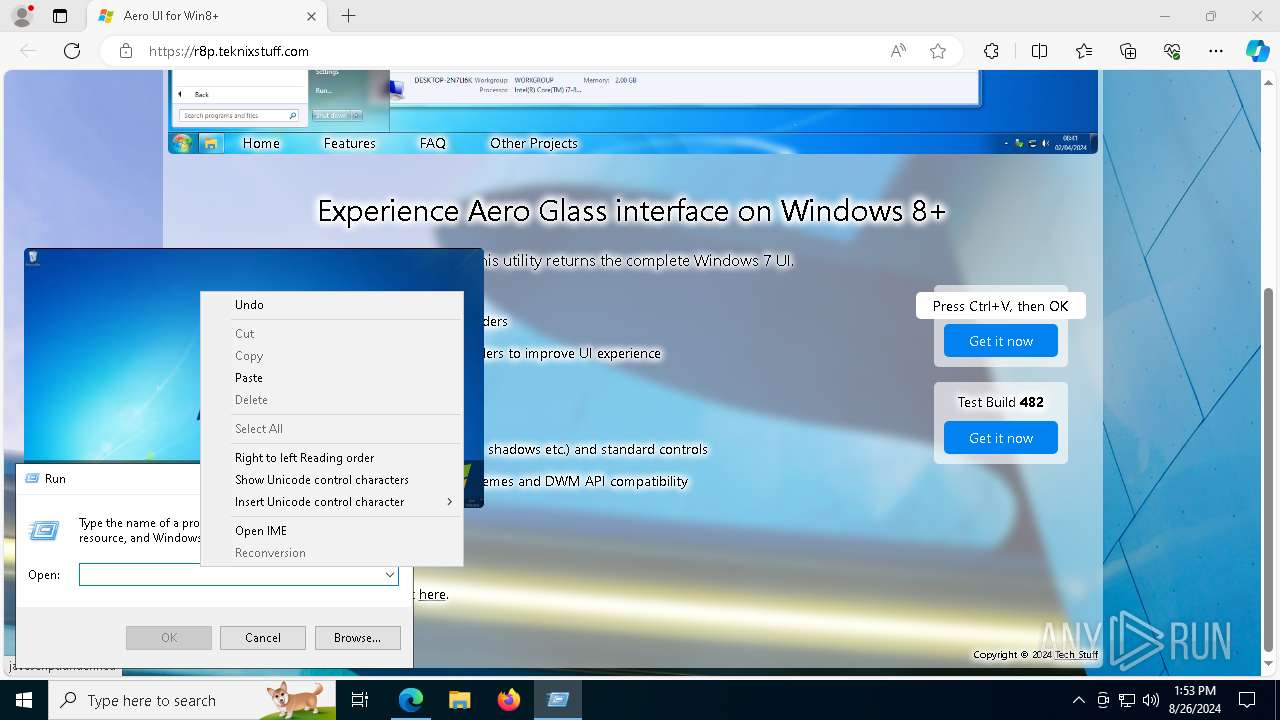
Task: Open Task View on taskbar
Action: click(x=361, y=700)
